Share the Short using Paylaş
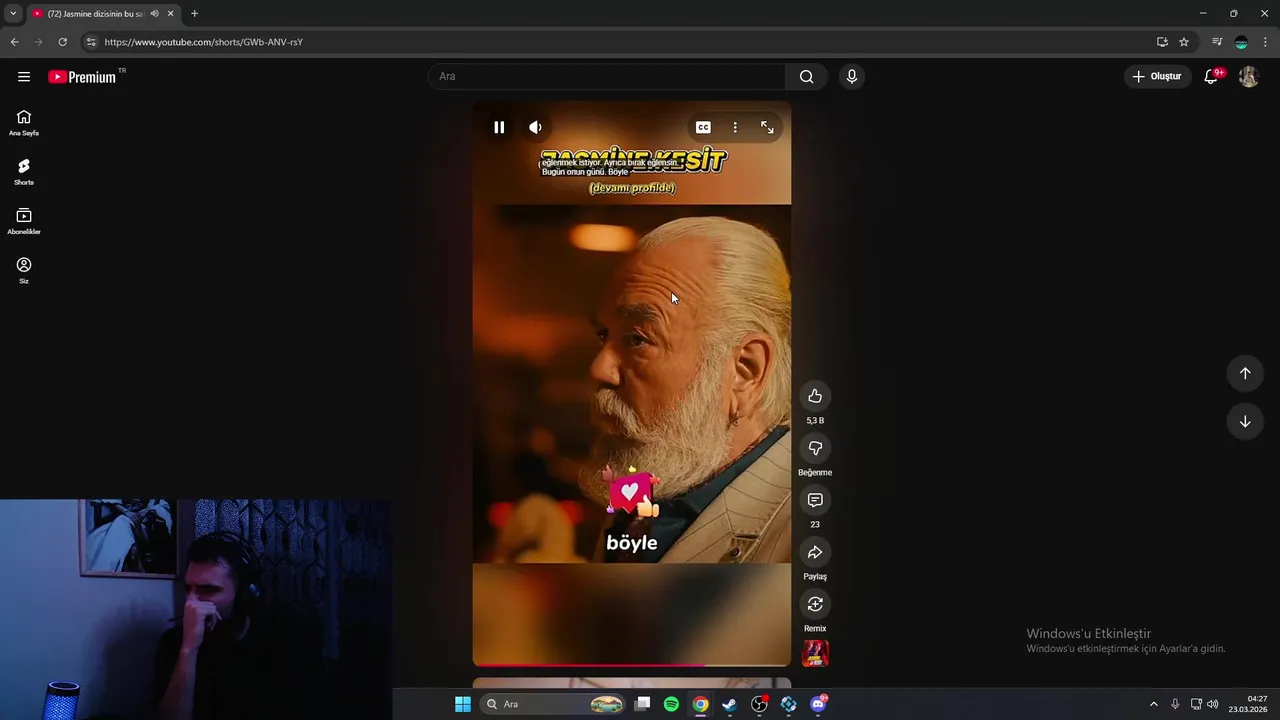Screen dimensions: 1280x720 coord(815,552)
